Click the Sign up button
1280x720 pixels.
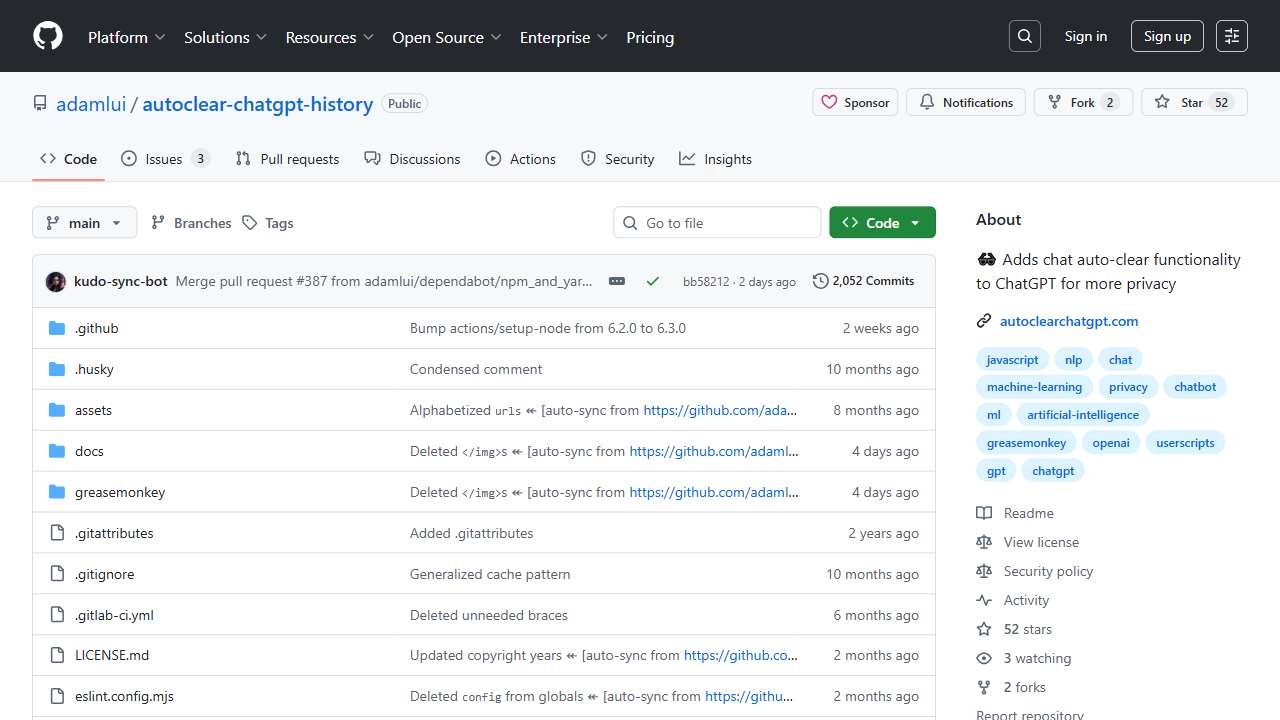point(1167,36)
